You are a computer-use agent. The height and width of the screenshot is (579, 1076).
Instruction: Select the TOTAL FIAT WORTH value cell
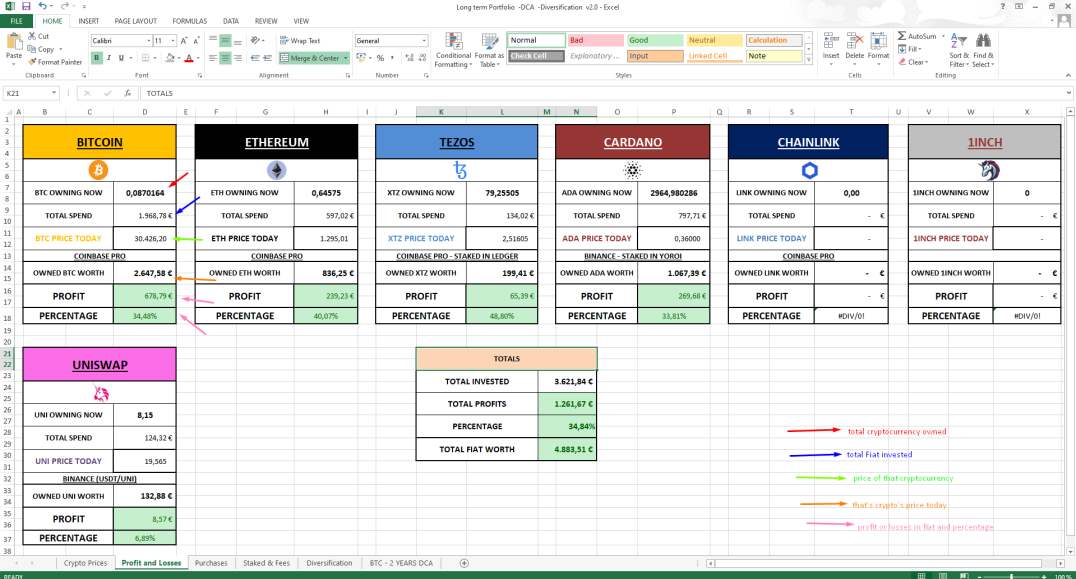[567, 449]
